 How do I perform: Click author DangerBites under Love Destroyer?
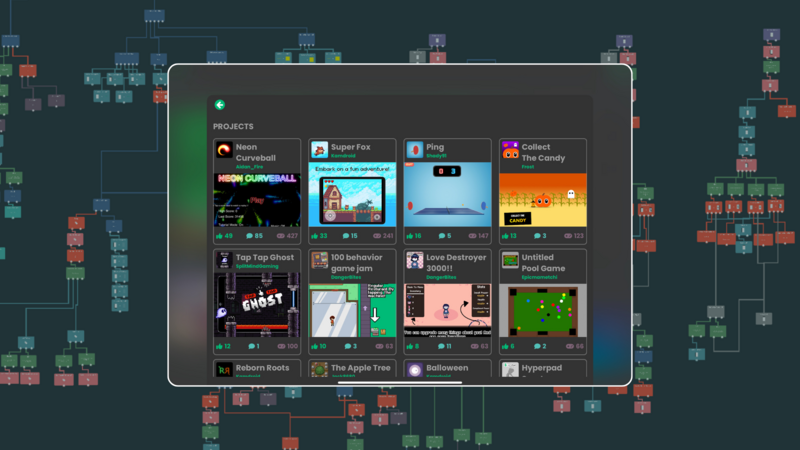pyautogui.click(x=441, y=277)
